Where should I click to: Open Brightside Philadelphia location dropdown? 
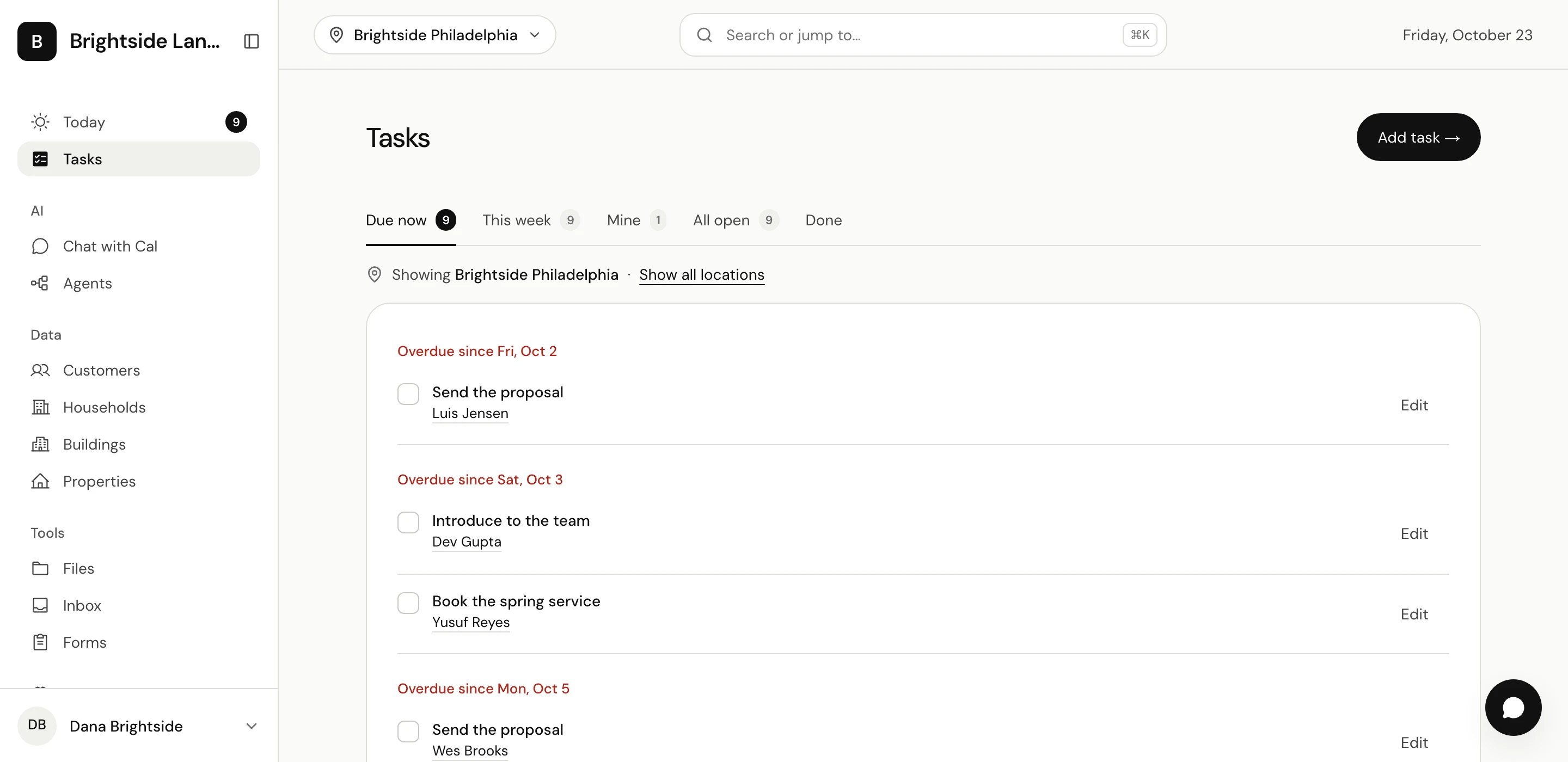(x=434, y=35)
